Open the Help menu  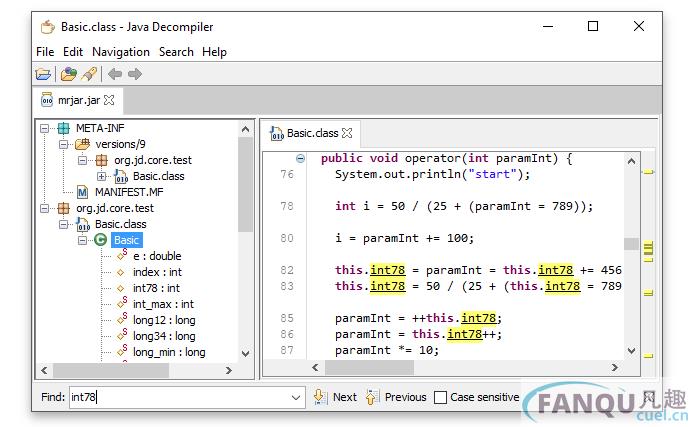(214, 52)
